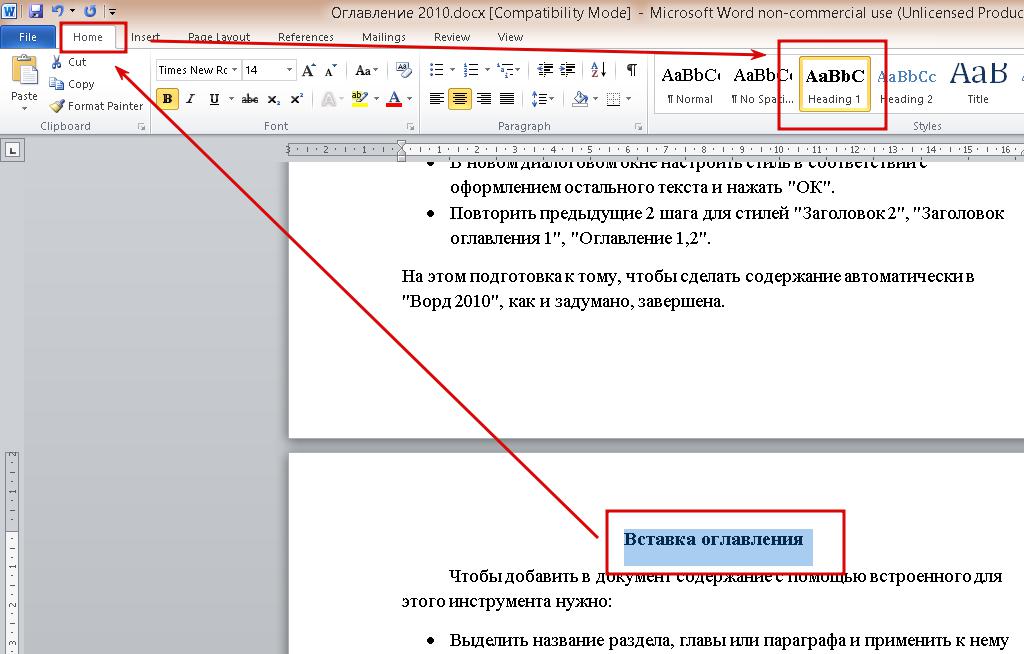Click the Format Painter brush icon
Viewport: 1024px width, 654px height.
pyautogui.click(x=58, y=106)
